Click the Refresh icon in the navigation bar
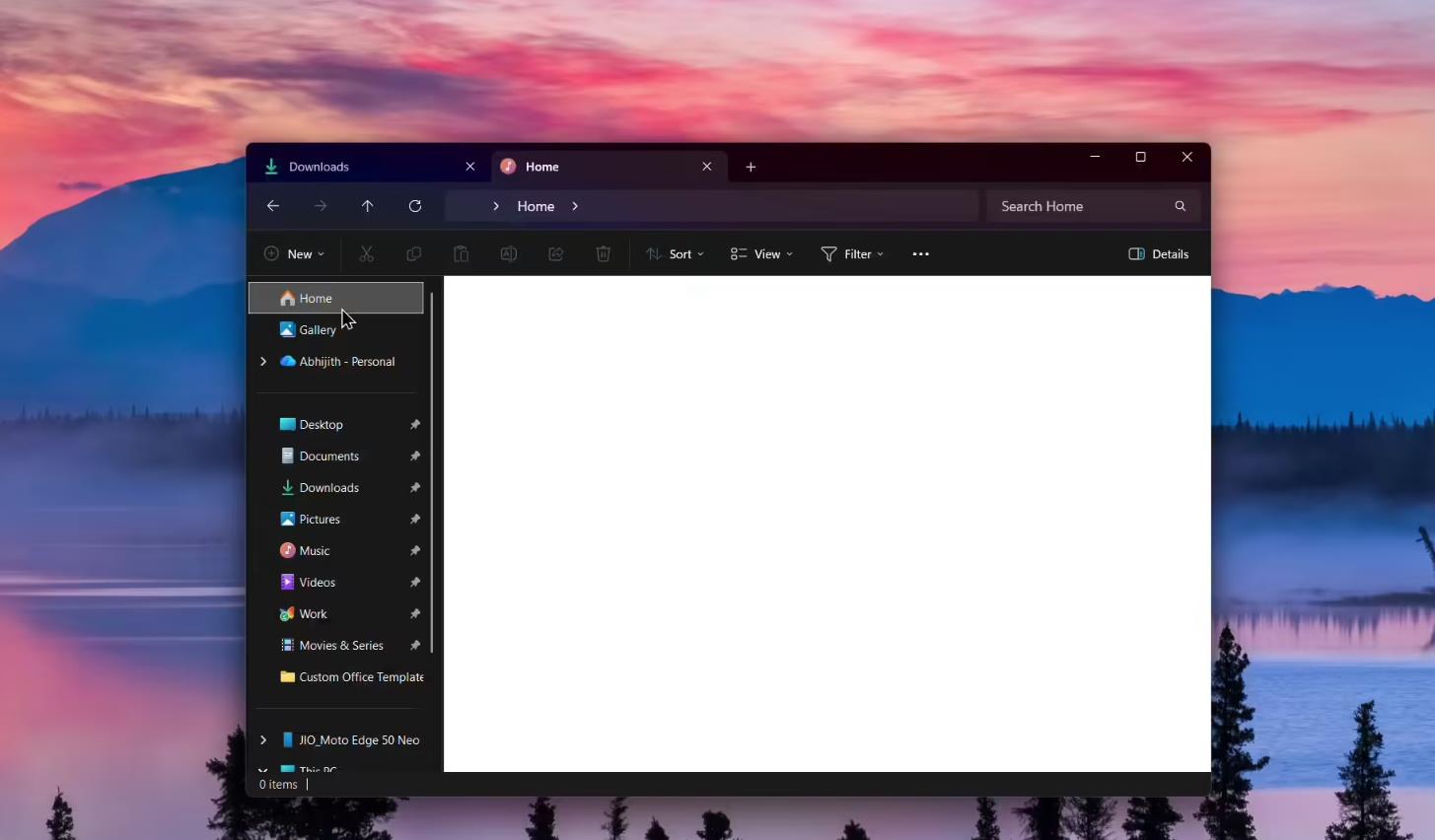Image resolution: width=1435 pixels, height=840 pixels. tap(415, 206)
